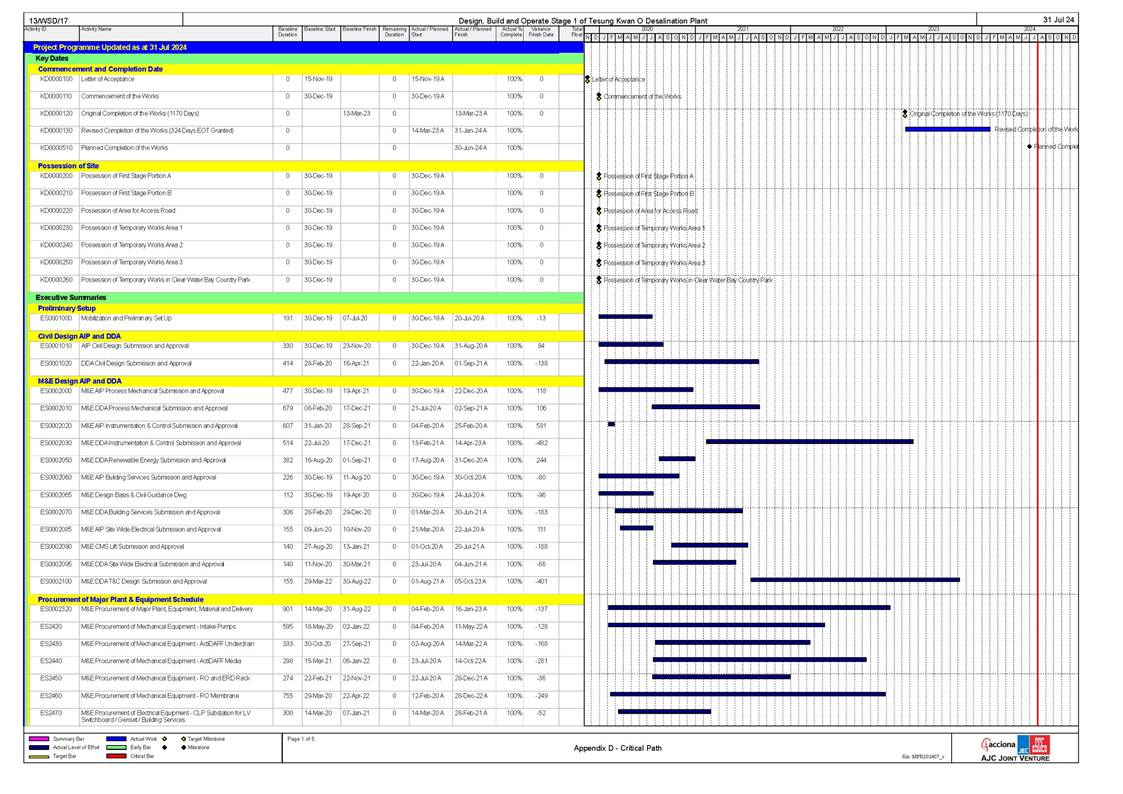
Task: Click the Letter of Acceptance milestone marker
Action: click(x=588, y=79)
